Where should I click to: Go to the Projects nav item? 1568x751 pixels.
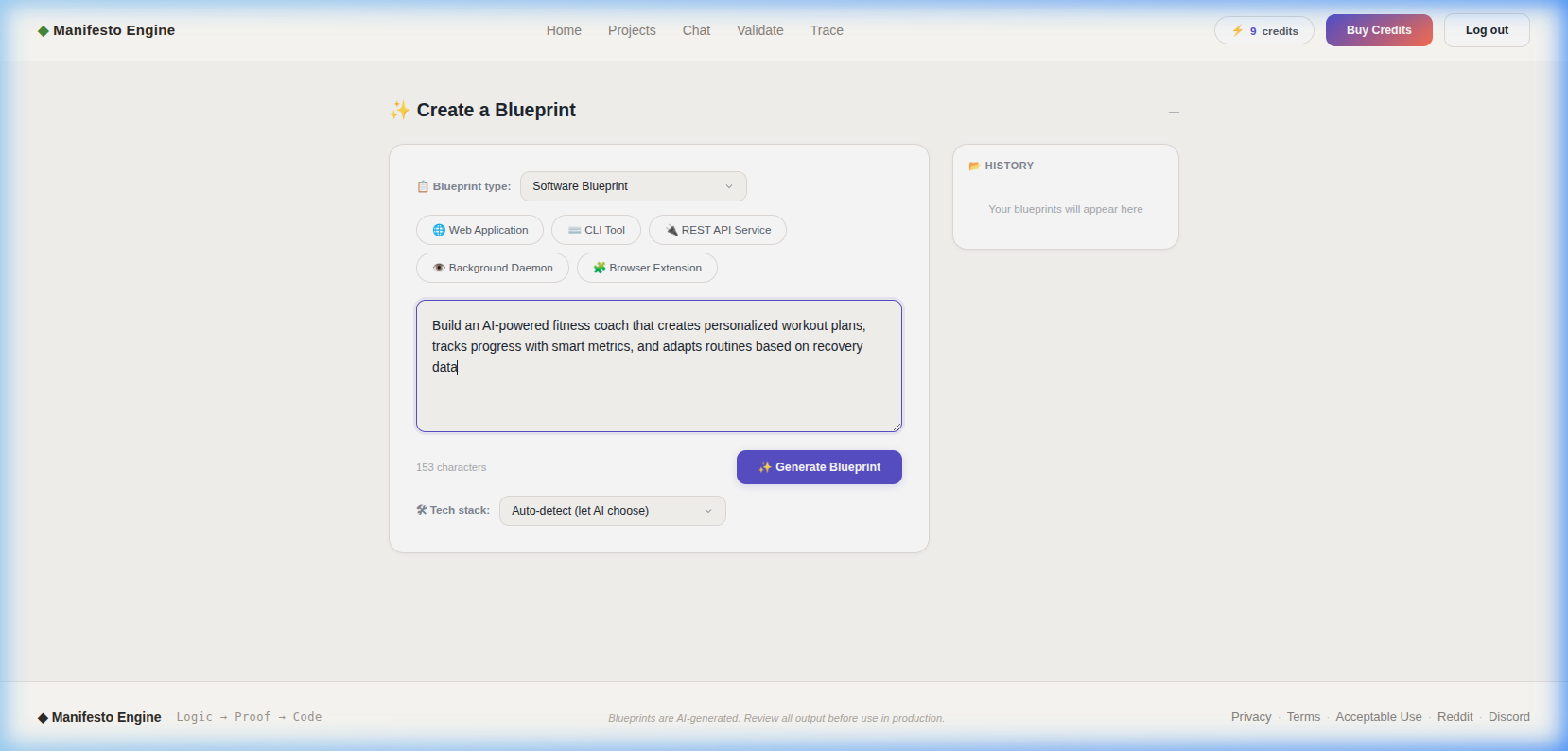[x=632, y=30]
